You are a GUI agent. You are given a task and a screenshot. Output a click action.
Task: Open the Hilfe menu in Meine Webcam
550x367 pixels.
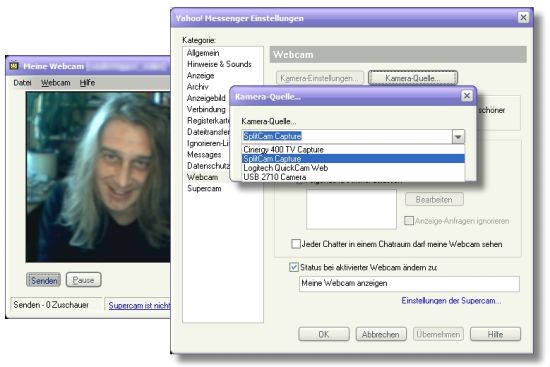(87, 83)
